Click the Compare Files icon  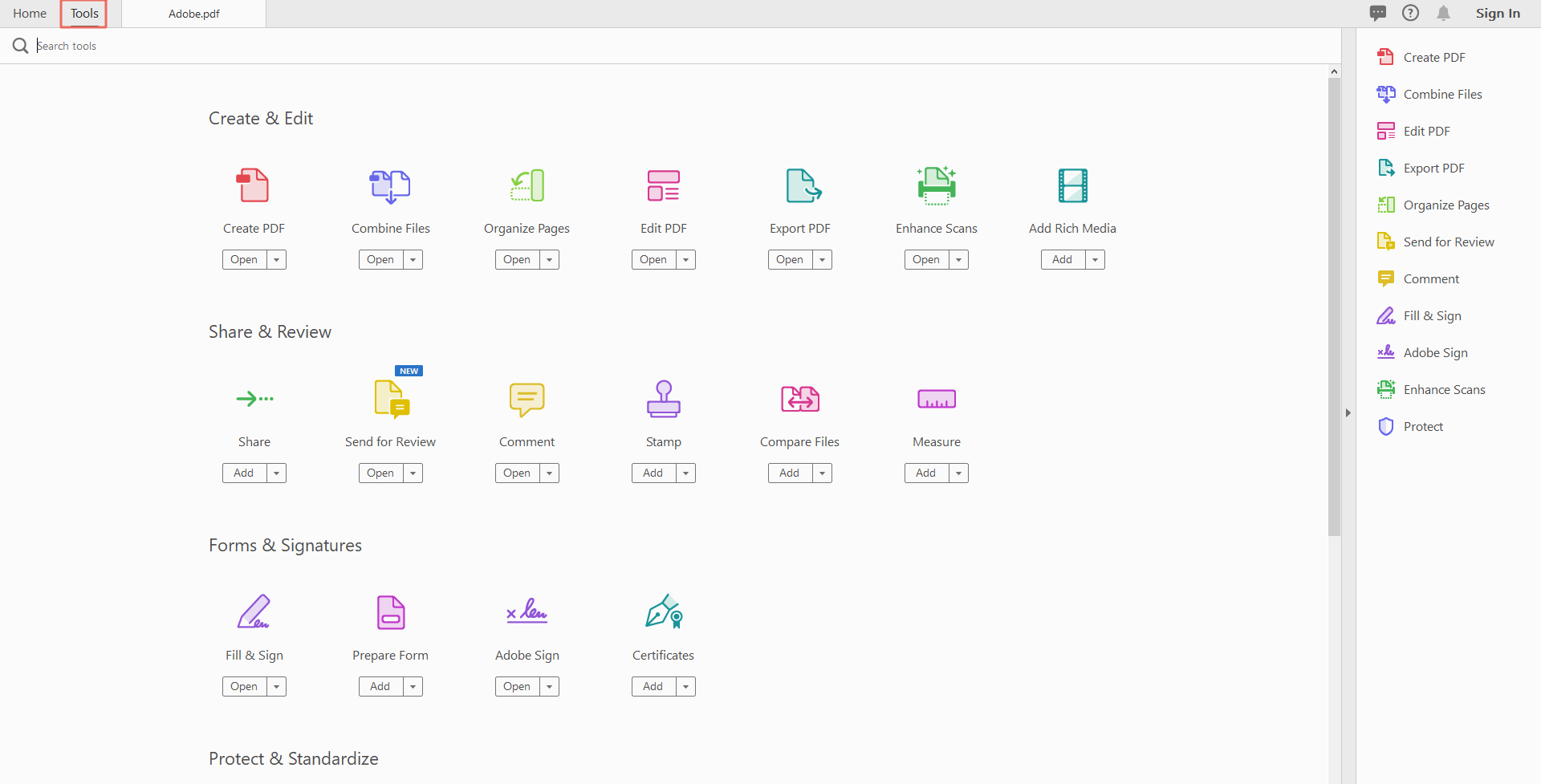[800, 399]
